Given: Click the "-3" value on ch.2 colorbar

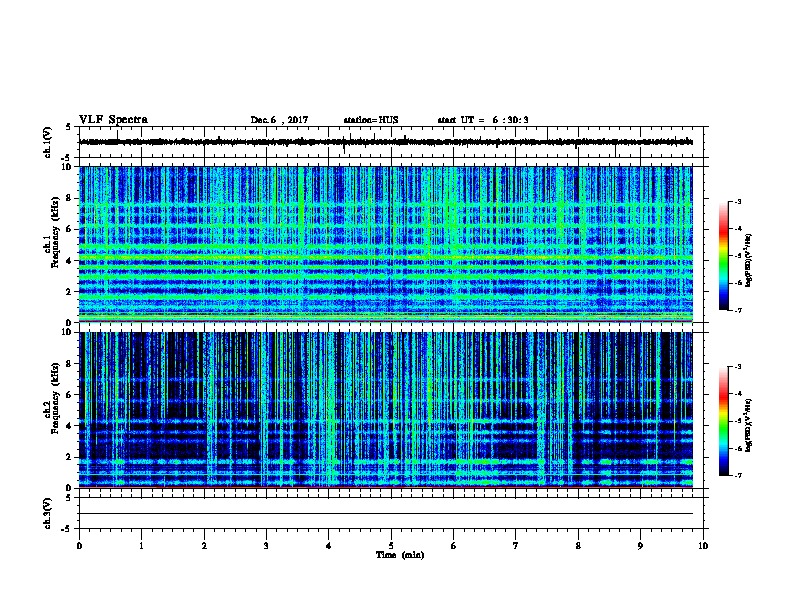Looking at the screenshot, I should (x=737, y=367).
